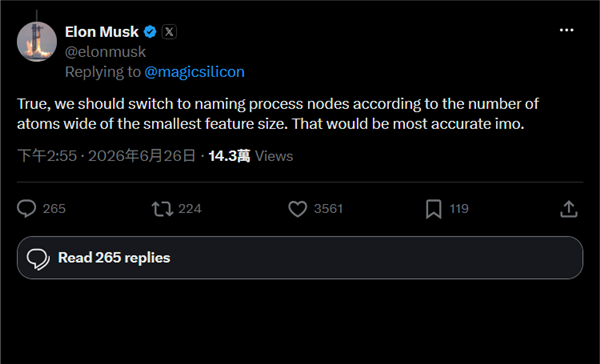The image size is (600, 364).
Task: Click the @elonmusk handle
Action: coord(105,52)
